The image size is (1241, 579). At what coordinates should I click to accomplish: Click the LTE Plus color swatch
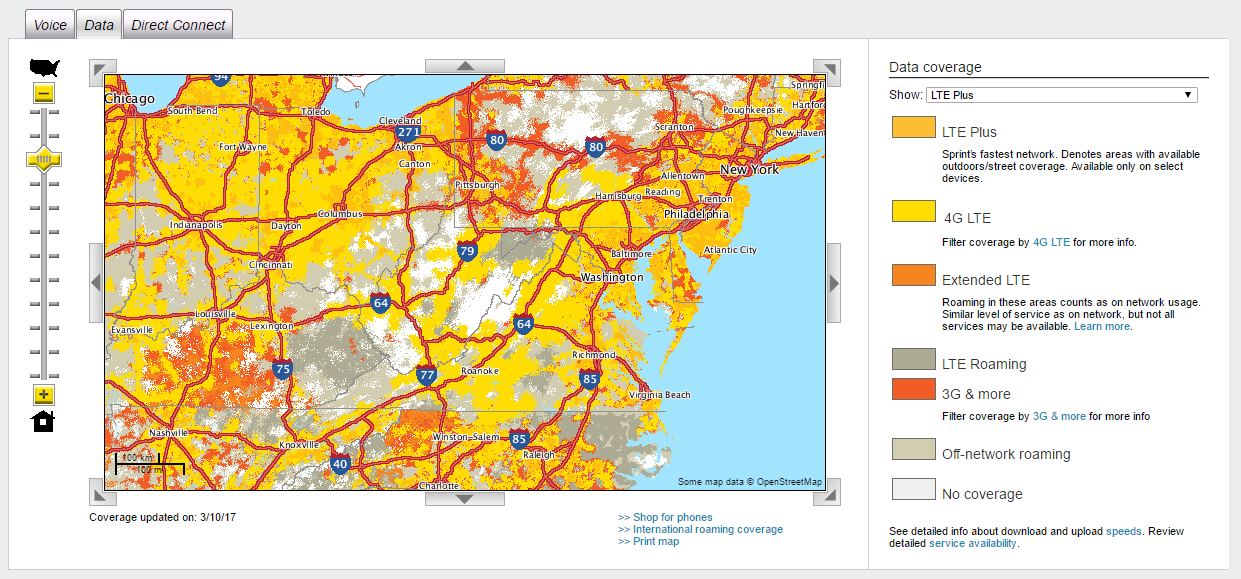tap(914, 128)
